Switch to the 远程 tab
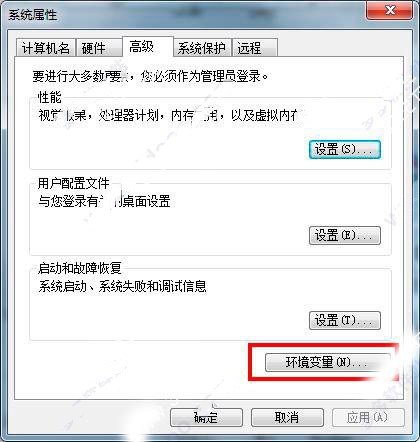420x442 pixels. (255, 48)
